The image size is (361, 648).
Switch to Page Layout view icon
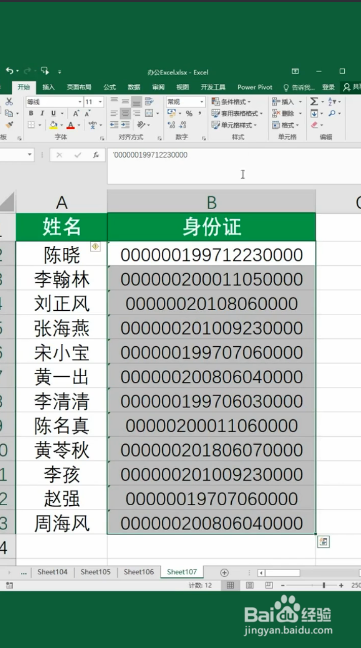pos(249,585)
